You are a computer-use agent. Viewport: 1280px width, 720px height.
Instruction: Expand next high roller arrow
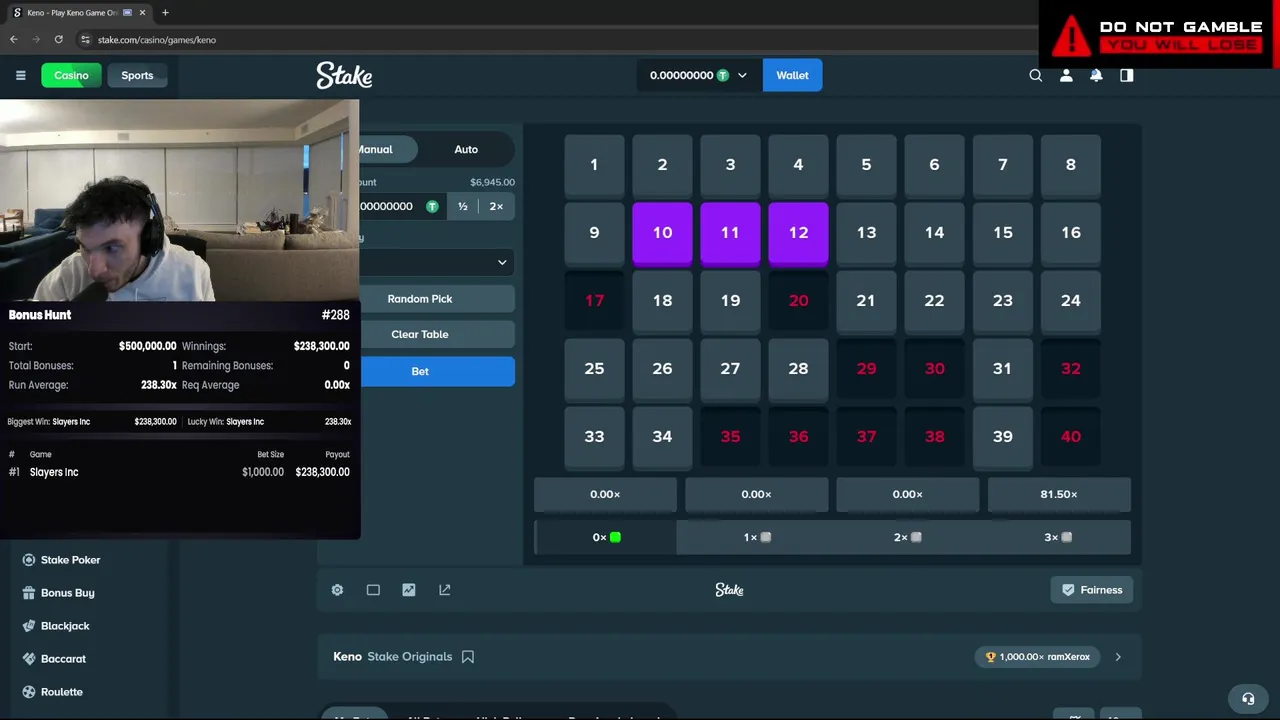coord(1118,657)
